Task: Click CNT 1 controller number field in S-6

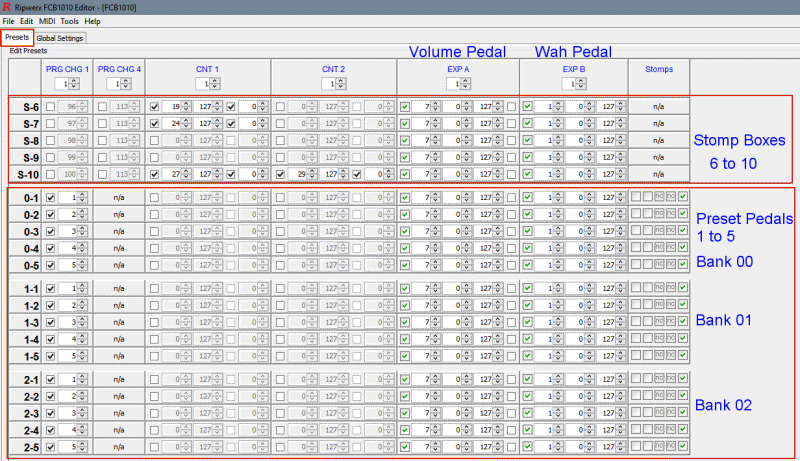Action: click(177, 107)
